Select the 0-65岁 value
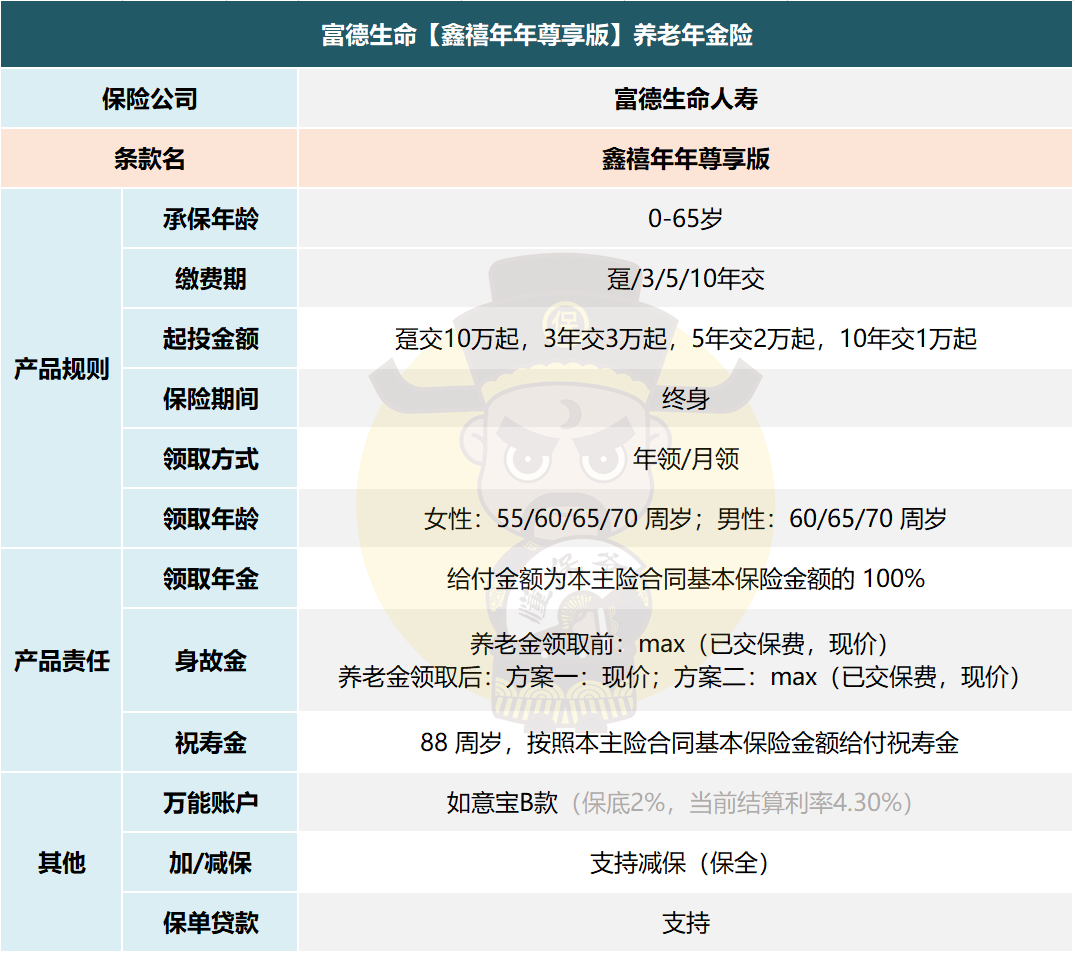This screenshot has width=1075, height=954. click(686, 219)
